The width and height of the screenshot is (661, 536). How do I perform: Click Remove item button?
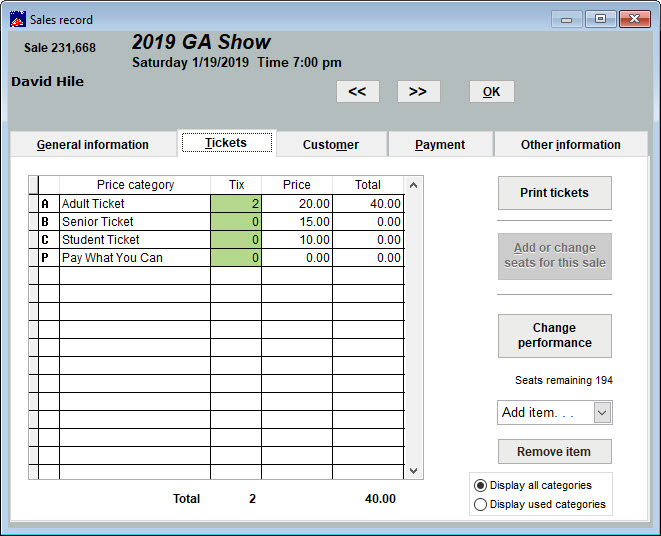554,452
